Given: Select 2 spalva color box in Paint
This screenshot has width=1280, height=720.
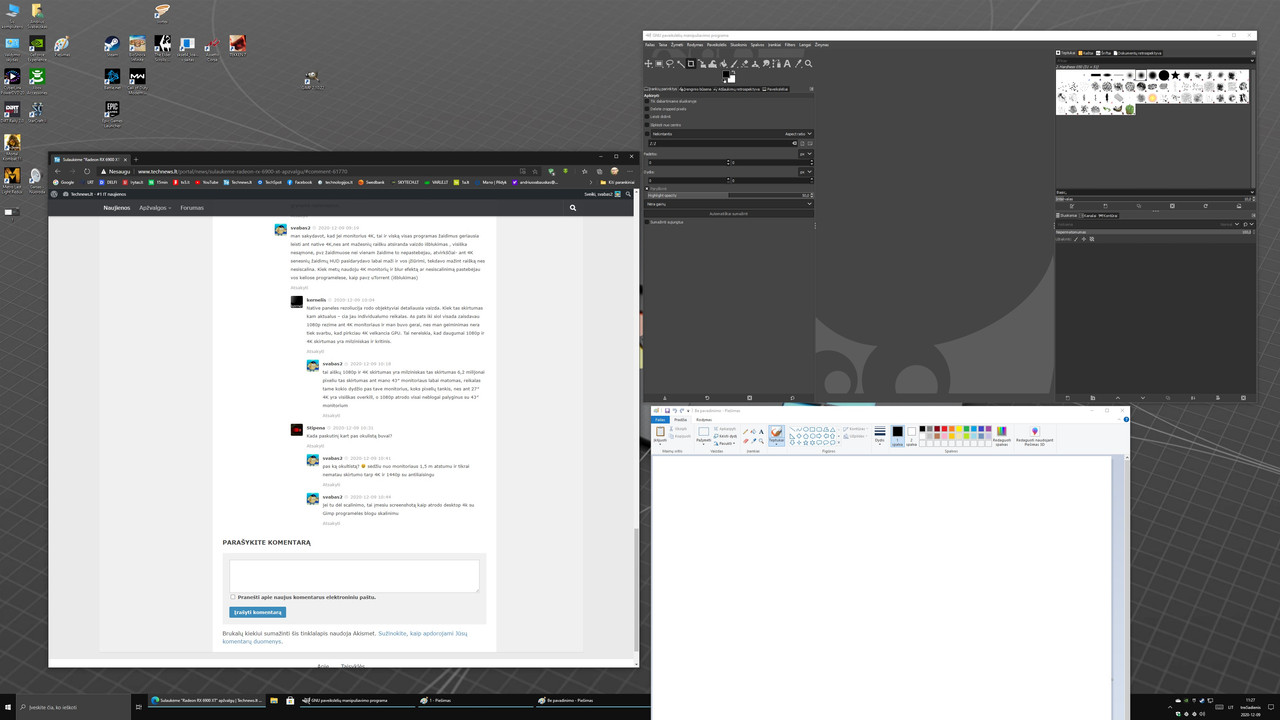Looking at the screenshot, I should 911,436.
